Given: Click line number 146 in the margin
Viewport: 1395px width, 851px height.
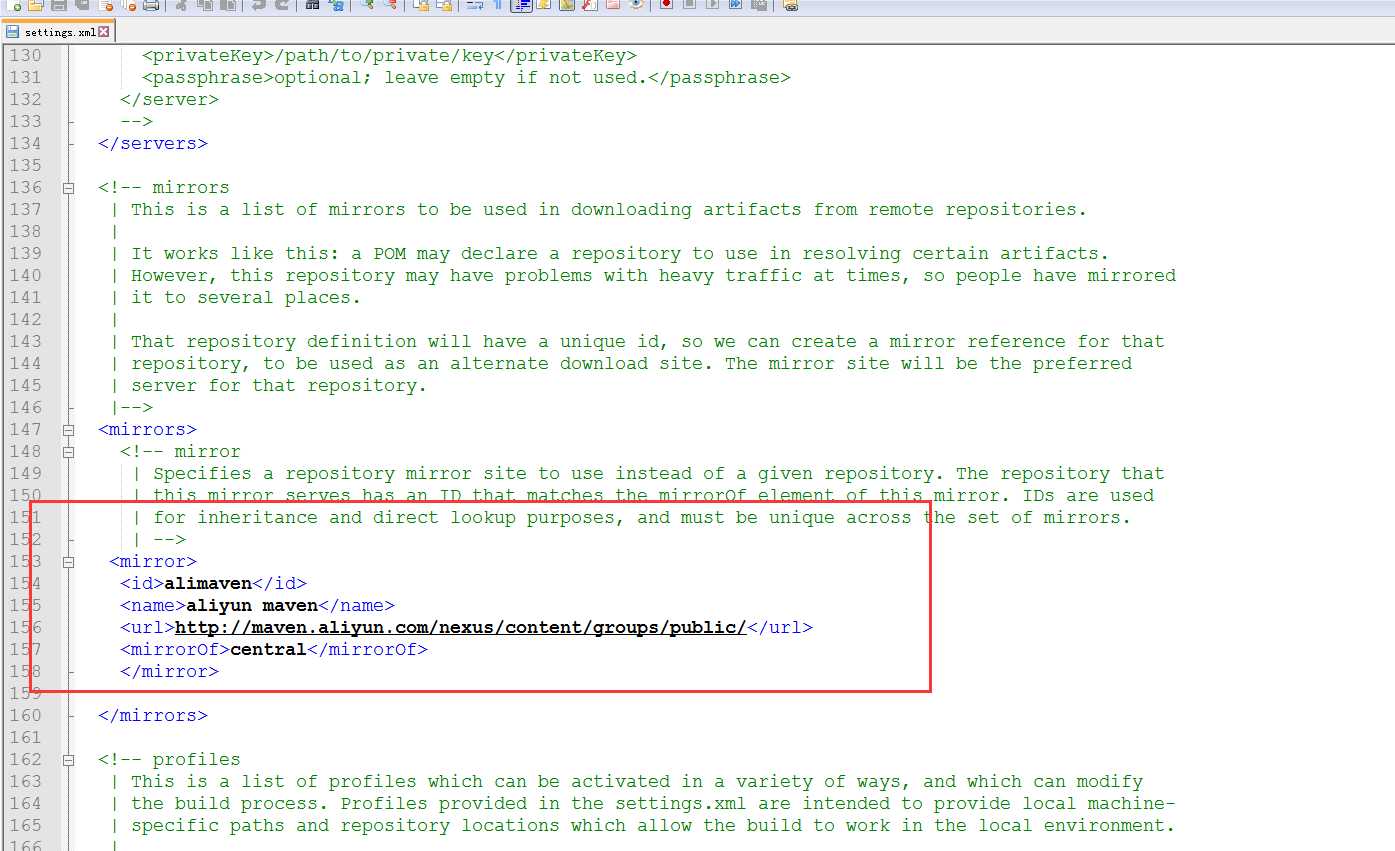Looking at the screenshot, I should pos(25,407).
